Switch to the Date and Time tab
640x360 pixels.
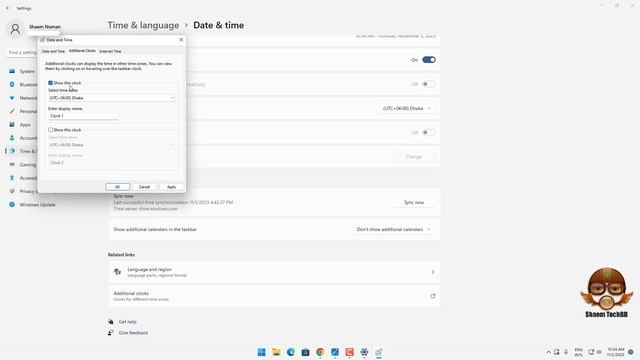tap(53, 51)
